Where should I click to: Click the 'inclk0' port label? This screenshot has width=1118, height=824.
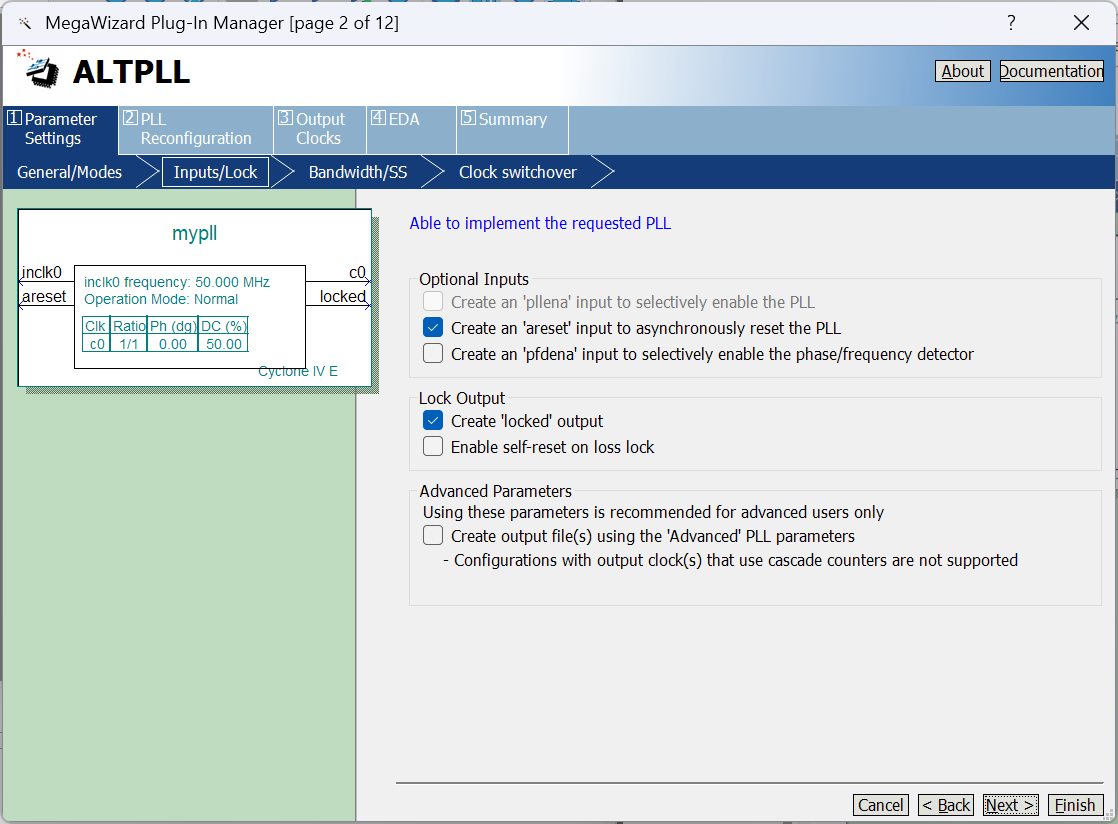[x=42, y=272]
